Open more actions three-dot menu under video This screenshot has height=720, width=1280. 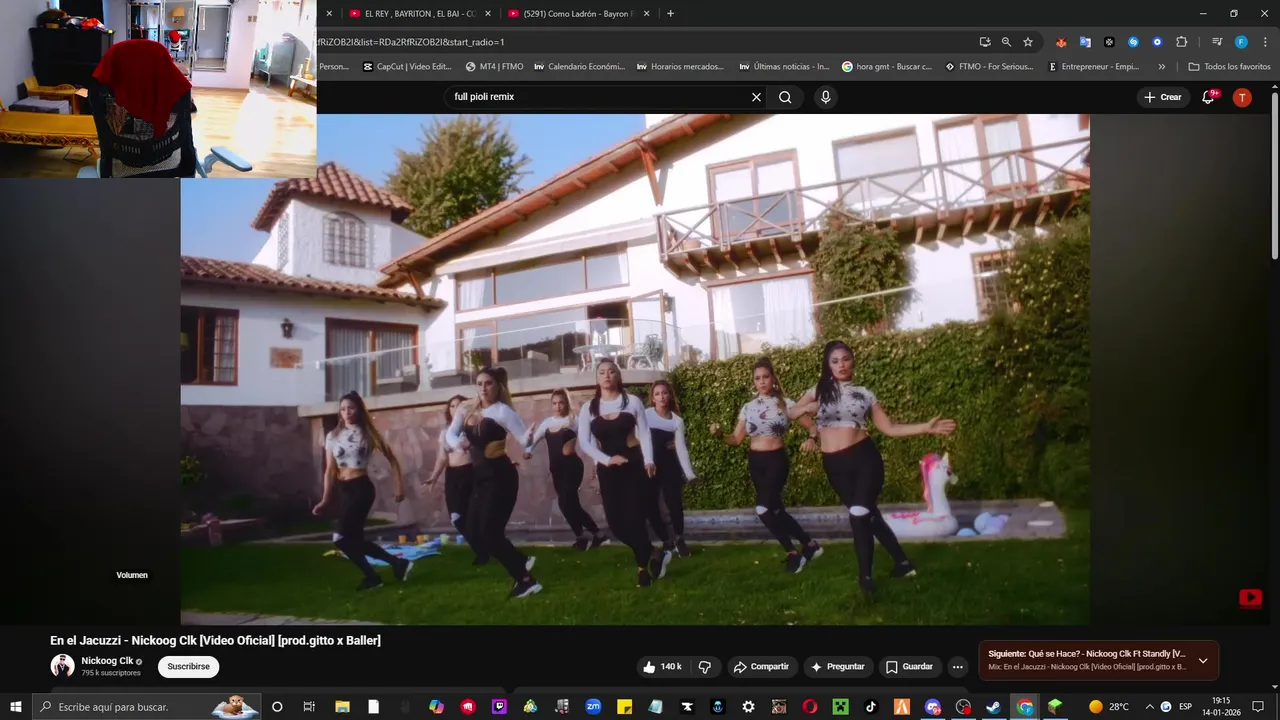[x=957, y=667]
